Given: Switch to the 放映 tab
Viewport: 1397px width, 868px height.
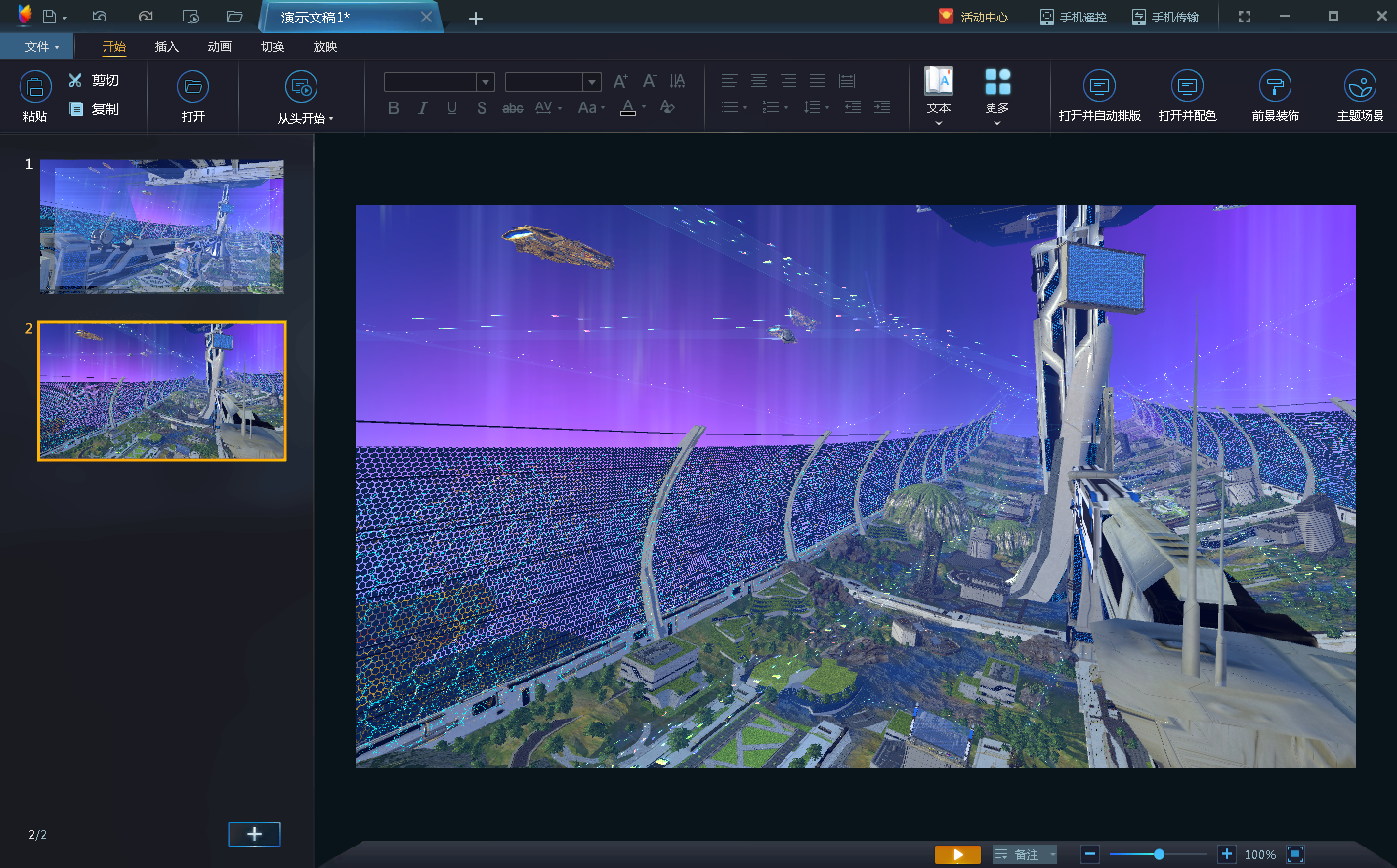Looking at the screenshot, I should click(x=325, y=46).
